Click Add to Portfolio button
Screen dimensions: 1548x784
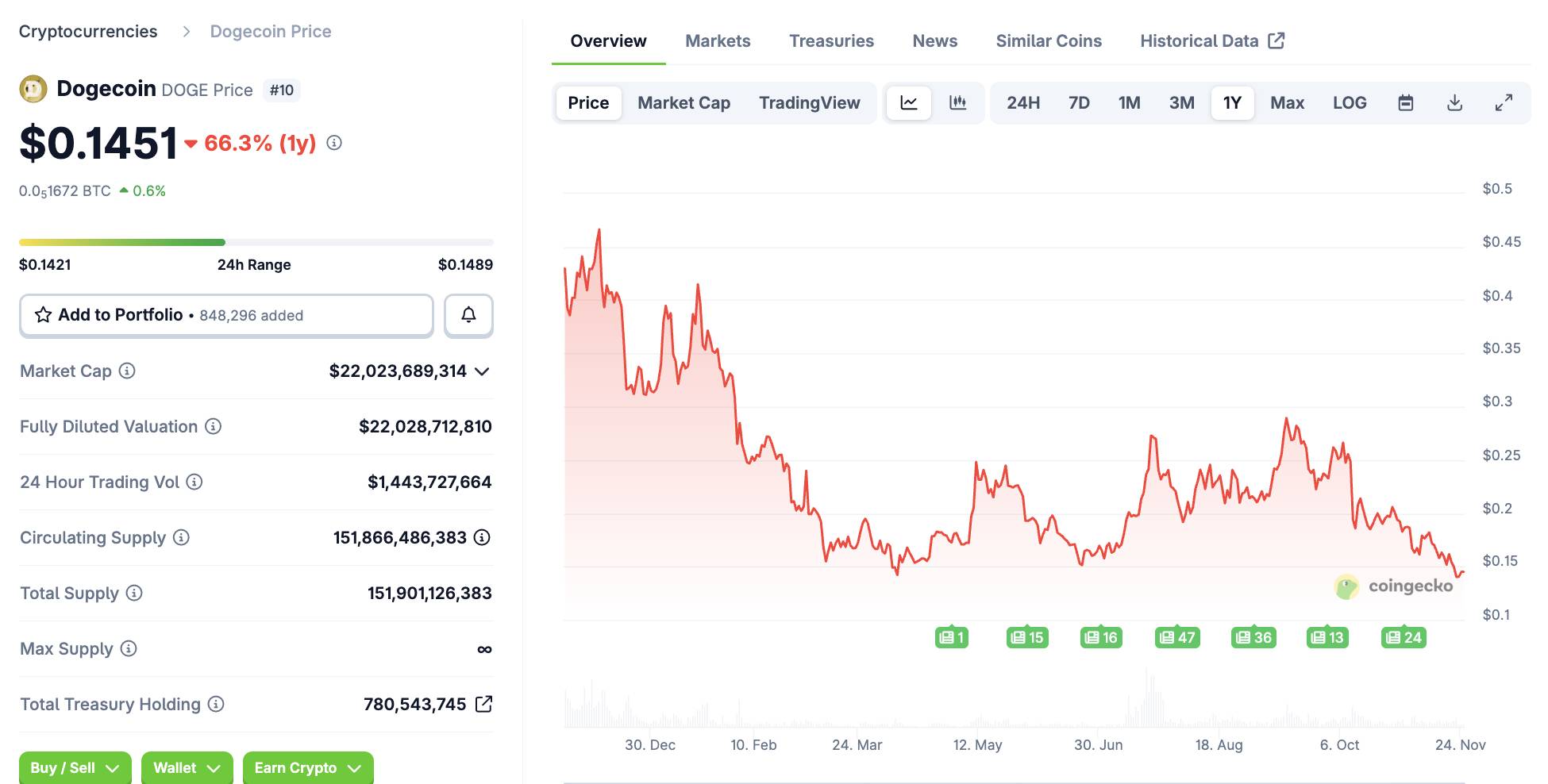coord(226,315)
